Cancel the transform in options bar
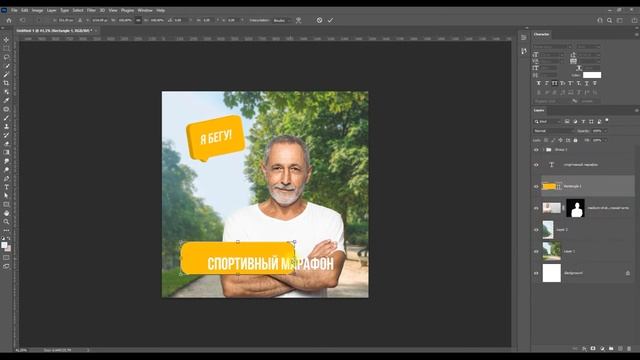The height and width of the screenshot is (360, 640). [x=319, y=20]
